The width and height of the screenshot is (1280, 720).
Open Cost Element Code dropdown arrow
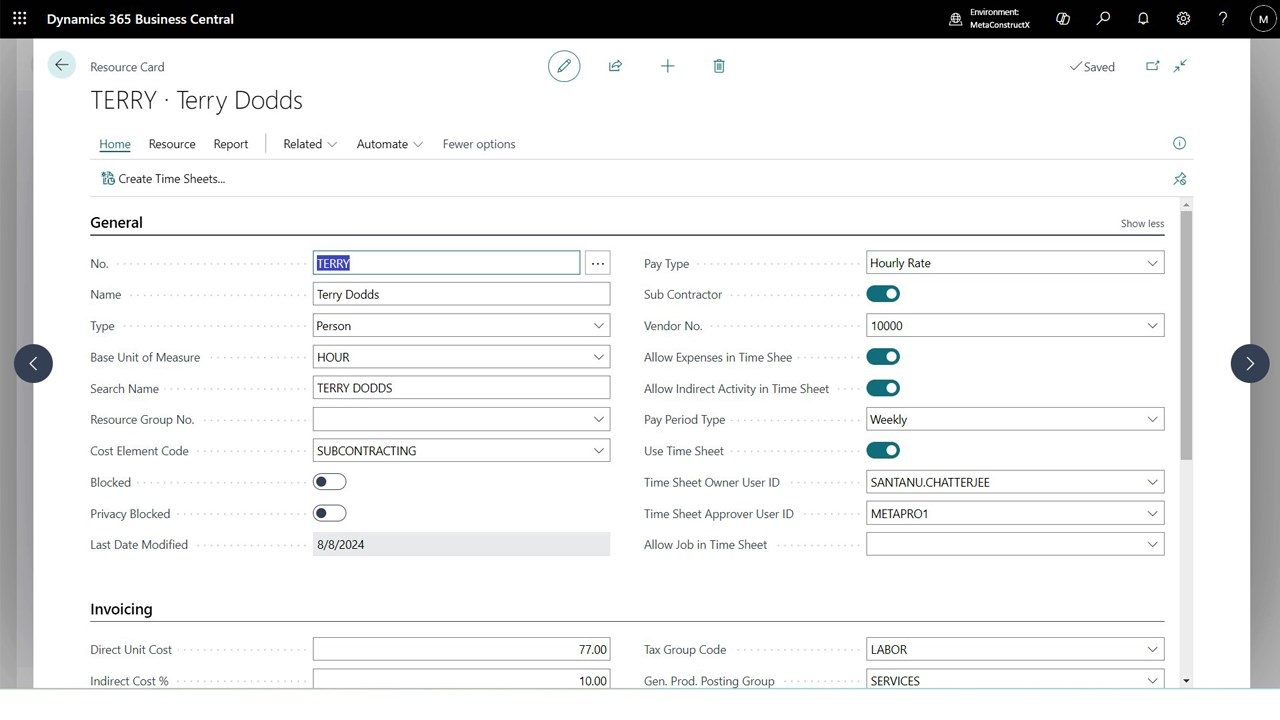(x=598, y=451)
